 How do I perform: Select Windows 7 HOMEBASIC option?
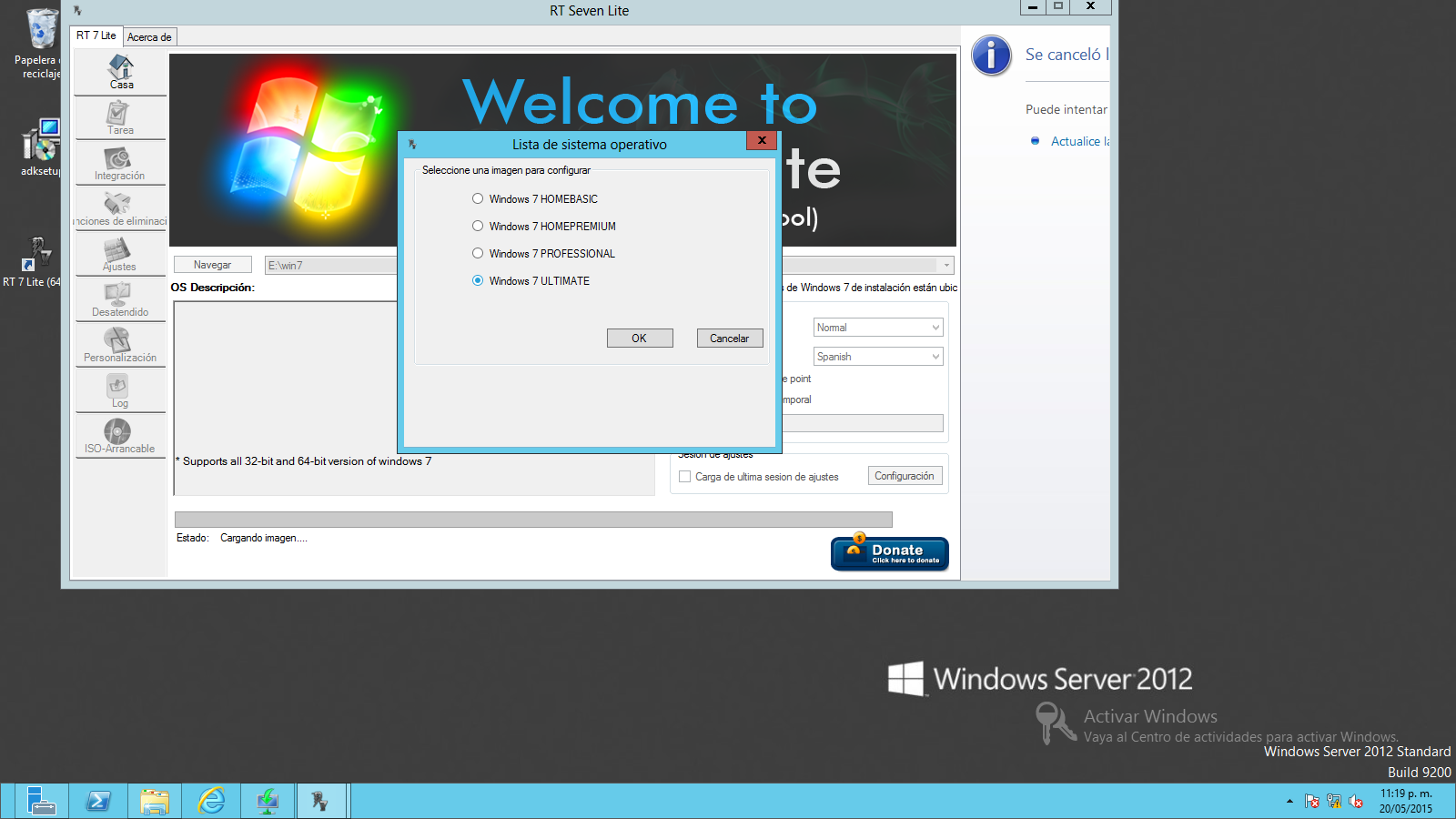click(535, 199)
